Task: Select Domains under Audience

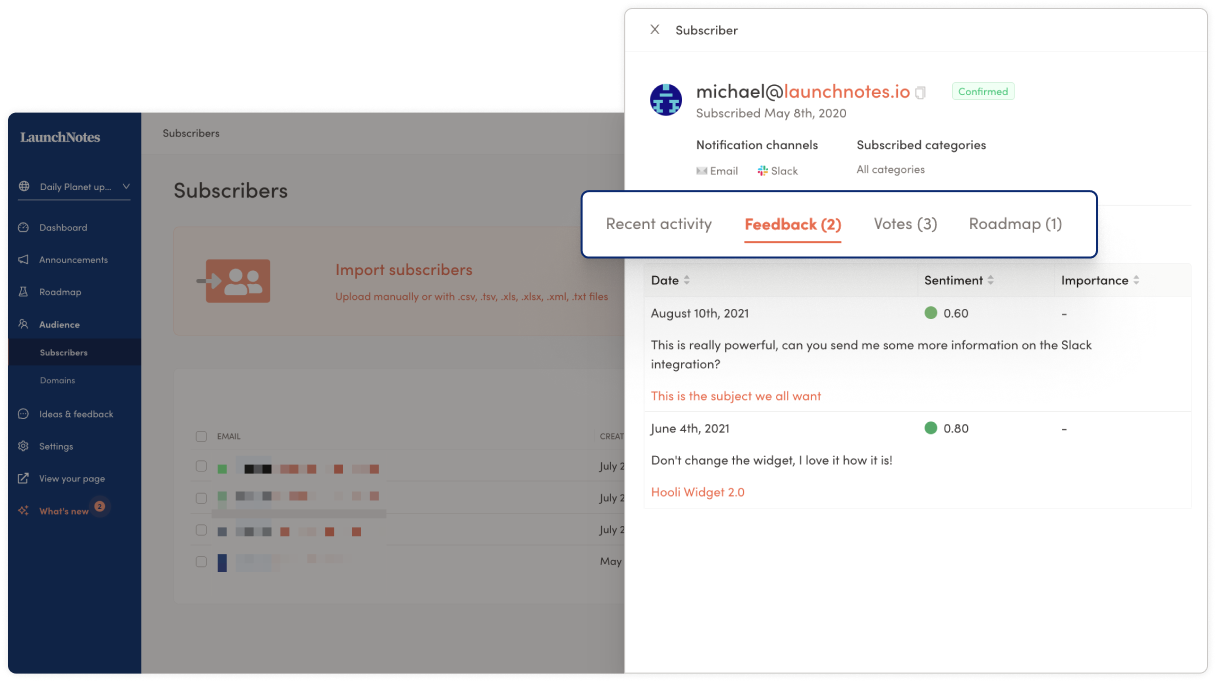Action: coord(57,381)
